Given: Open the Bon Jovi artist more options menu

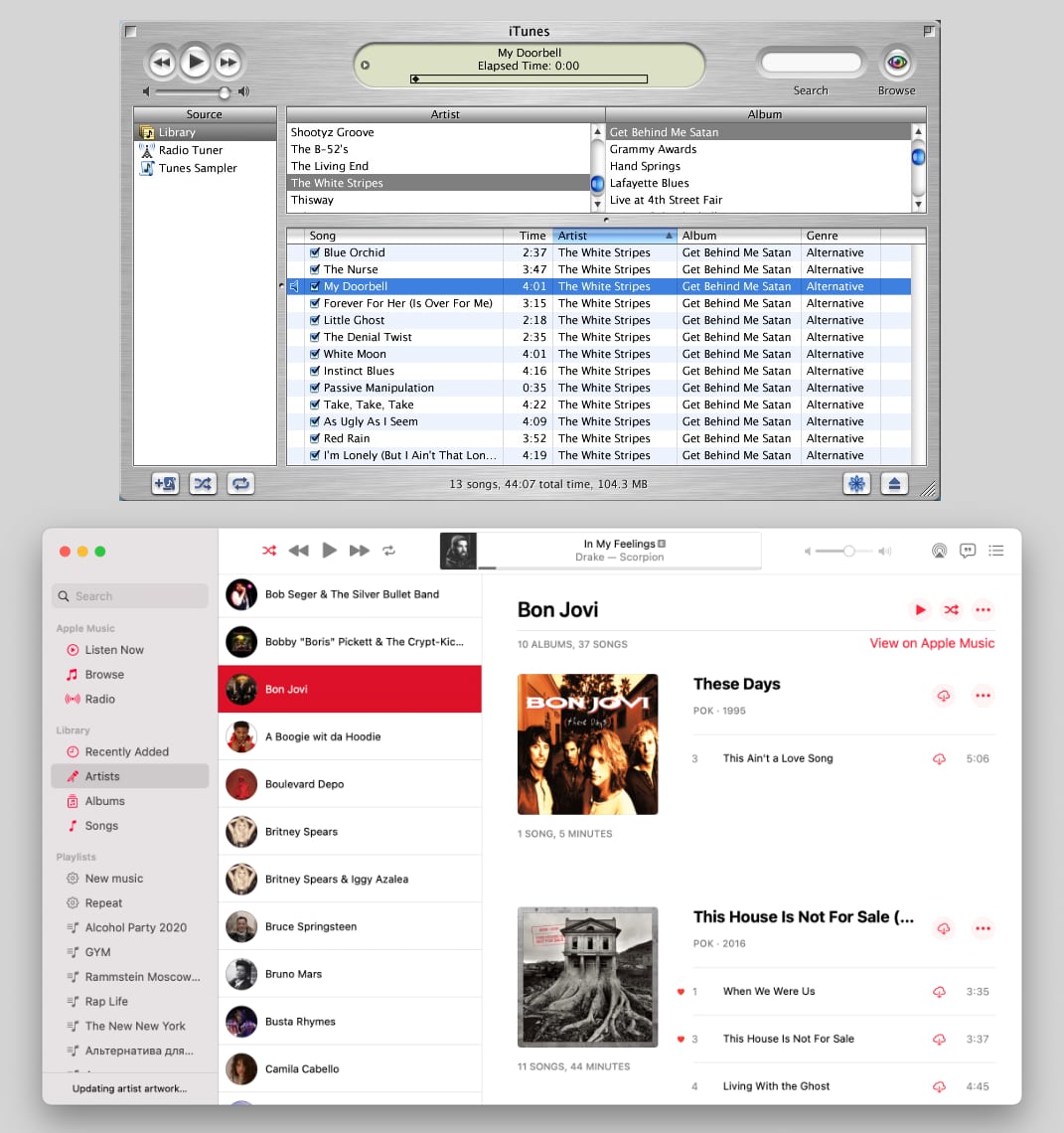Looking at the screenshot, I should point(983,610).
